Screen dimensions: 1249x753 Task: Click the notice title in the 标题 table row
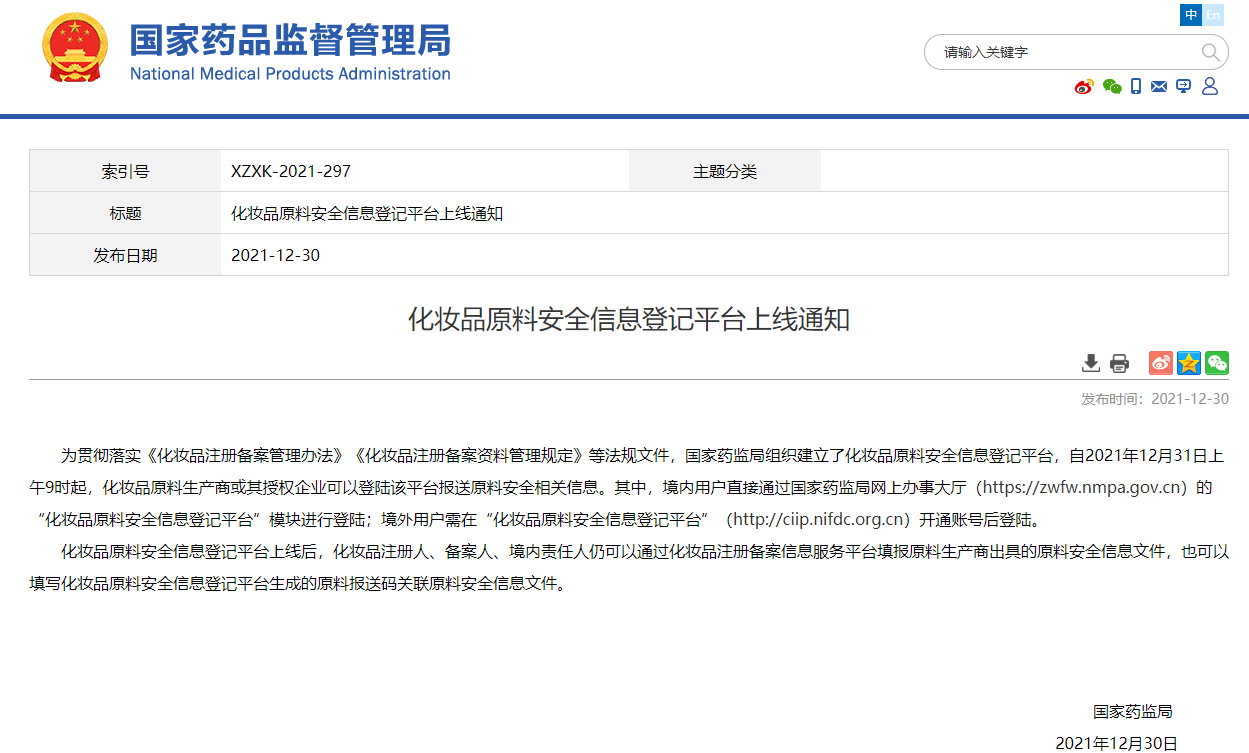pyautogui.click(x=367, y=213)
